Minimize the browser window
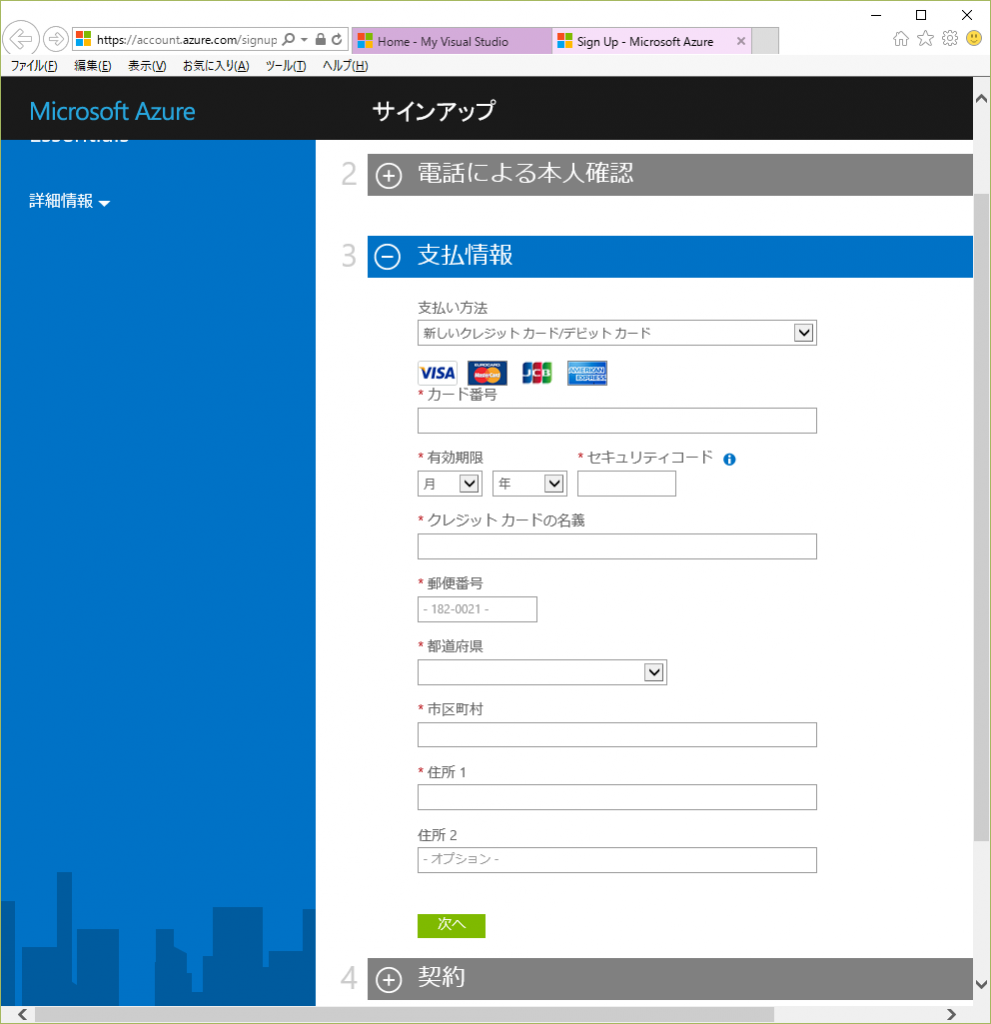This screenshot has width=991, height=1024. [876, 15]
